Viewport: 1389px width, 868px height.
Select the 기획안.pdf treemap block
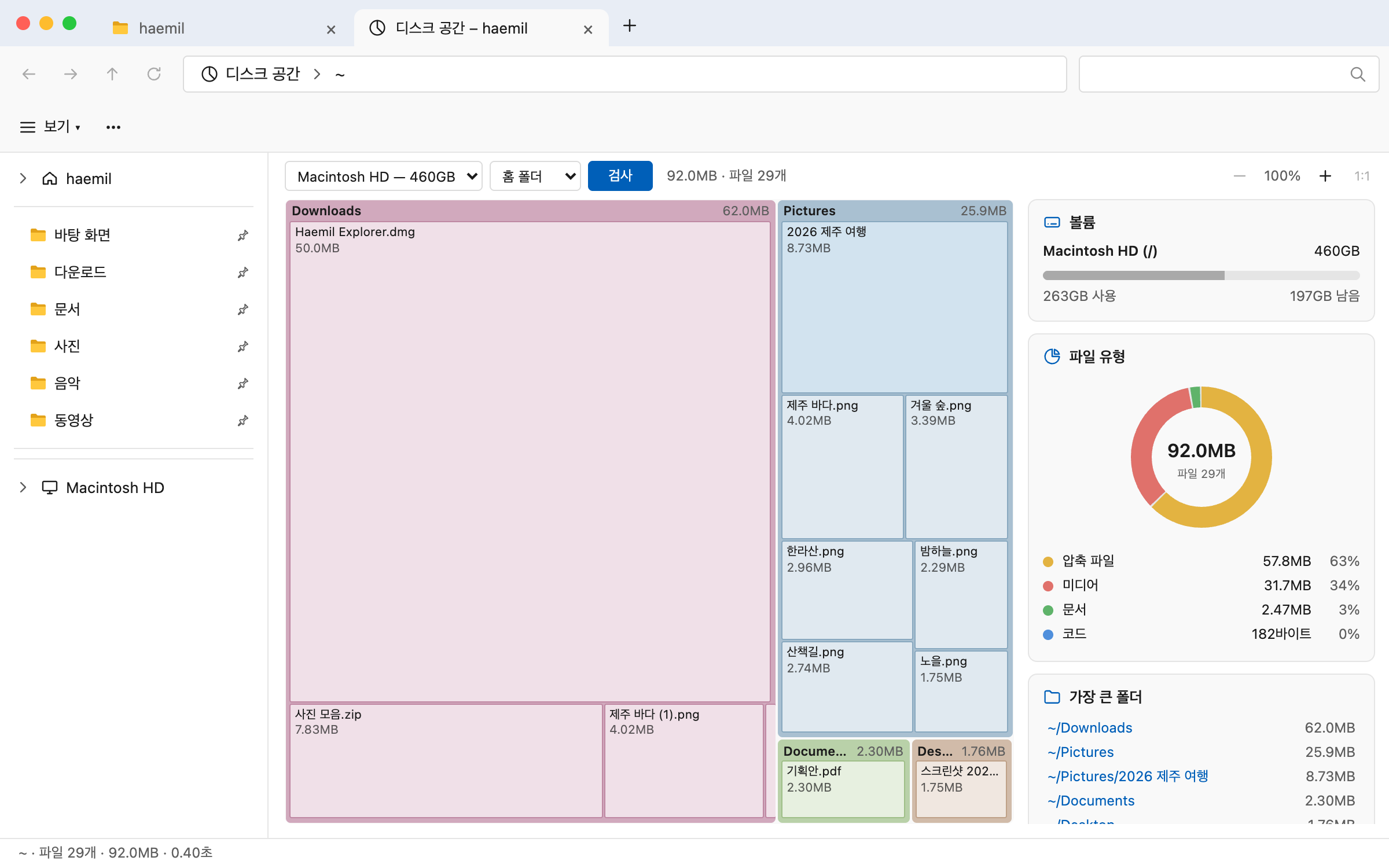(x=843, y=789)
